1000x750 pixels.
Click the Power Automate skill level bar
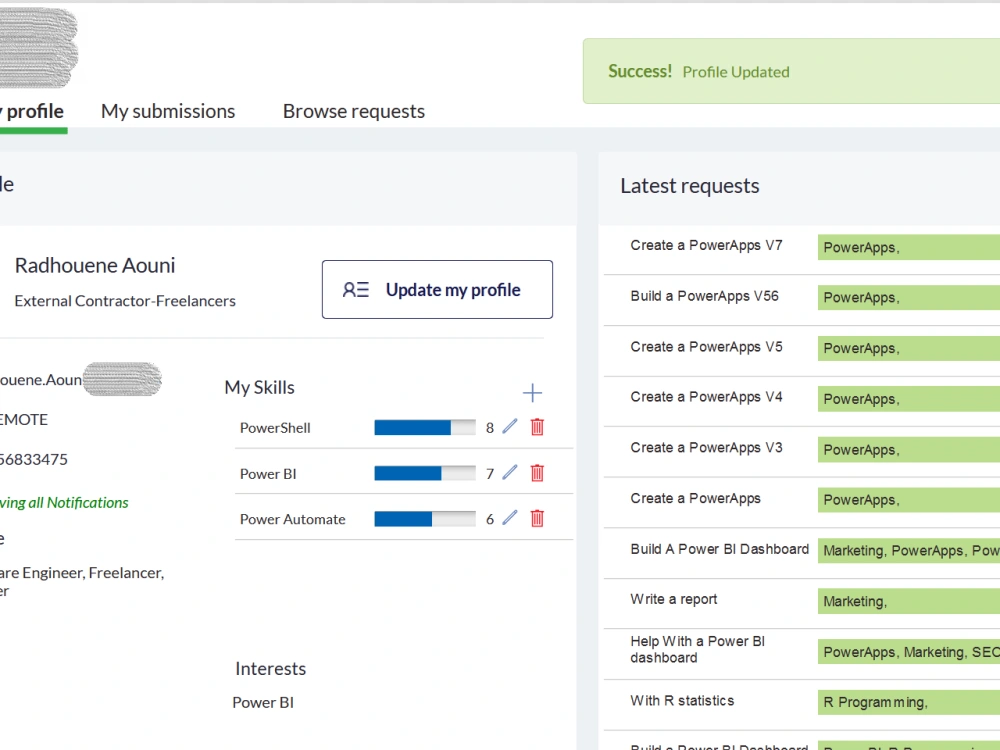425,519
